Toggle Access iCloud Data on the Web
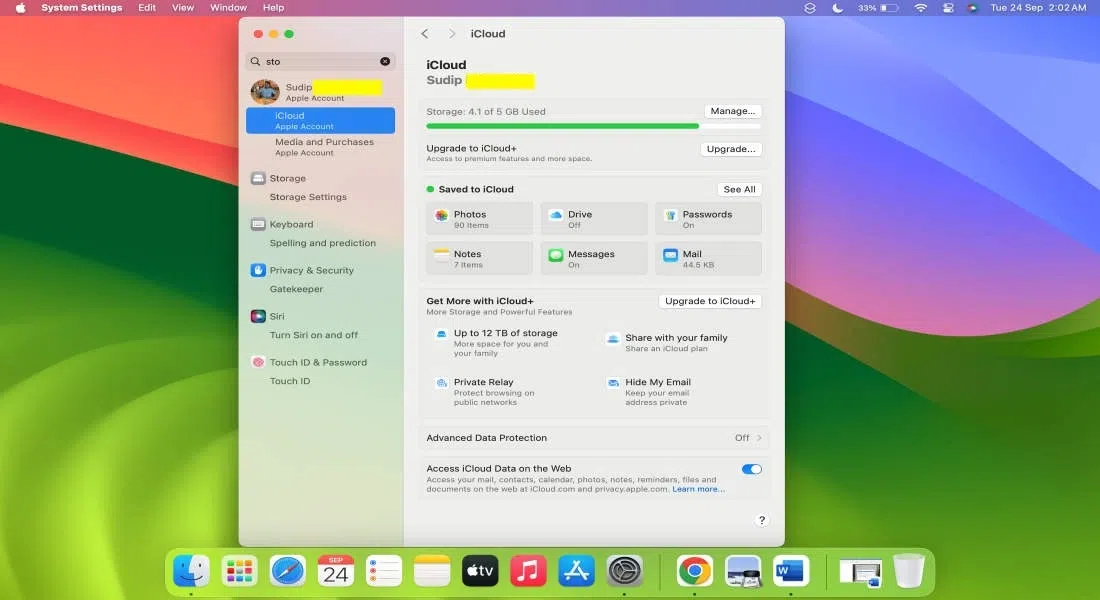Image resolution: width=1100 pixels, height=600 pixels. 751,469
